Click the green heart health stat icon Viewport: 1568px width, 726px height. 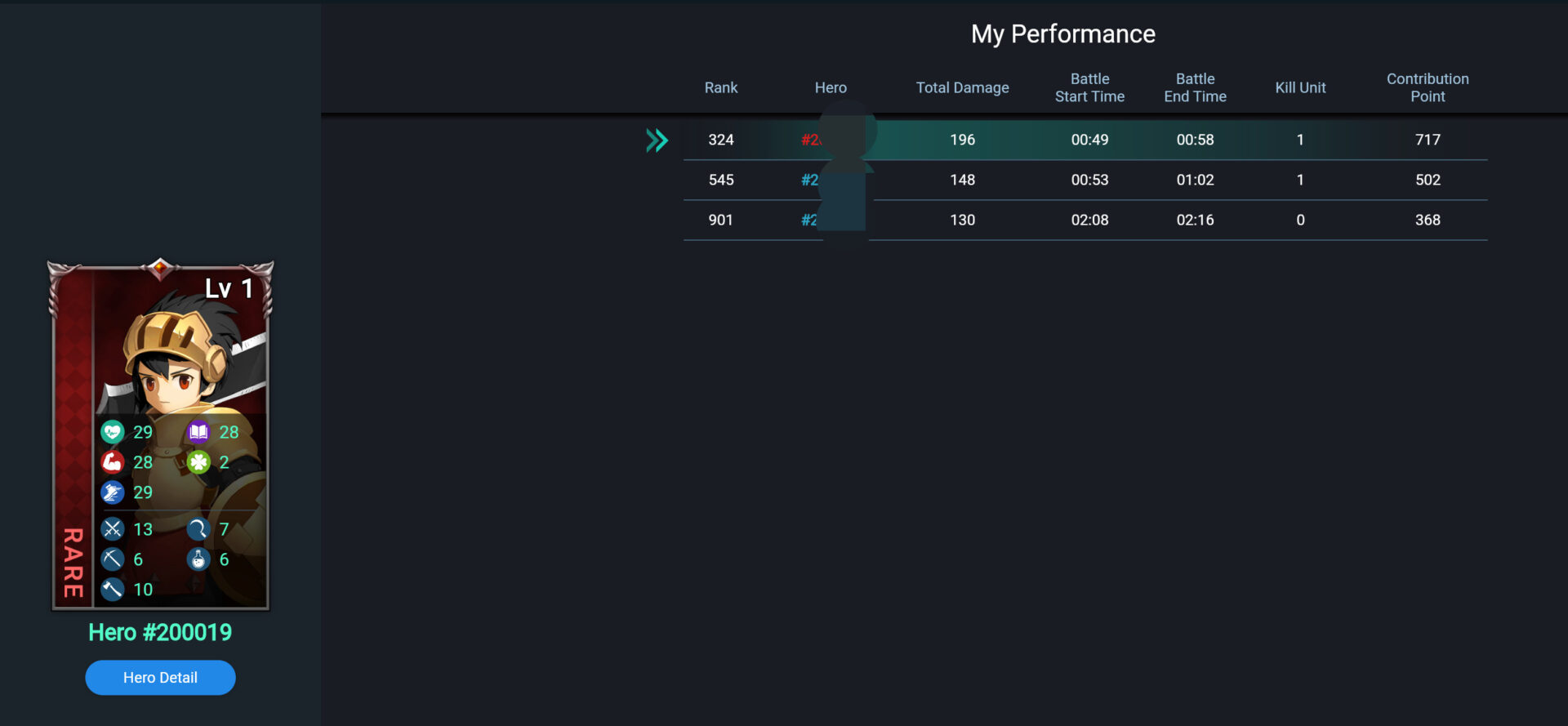pos(113,432)
